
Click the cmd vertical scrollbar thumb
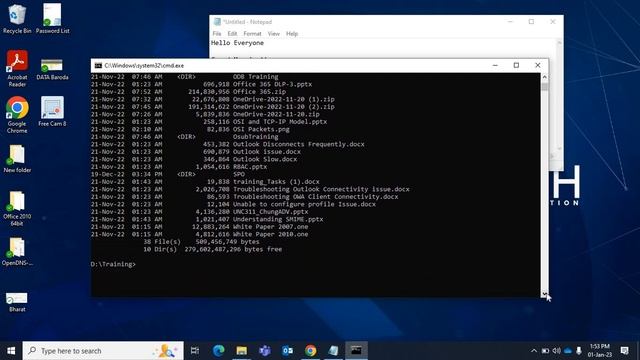point(544,86)
